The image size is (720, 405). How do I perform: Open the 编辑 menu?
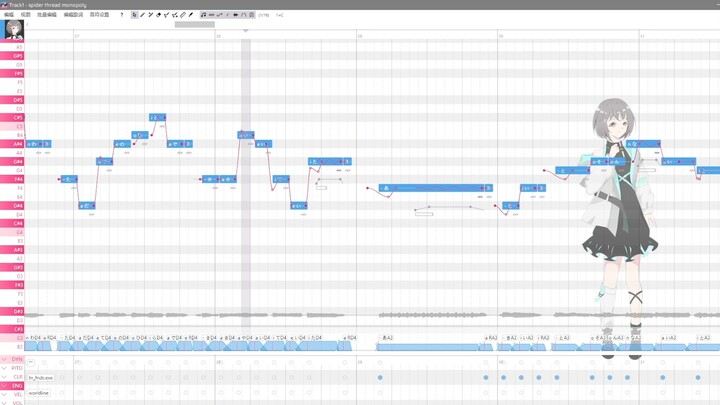pyautogui.click(x=9, y=15)
